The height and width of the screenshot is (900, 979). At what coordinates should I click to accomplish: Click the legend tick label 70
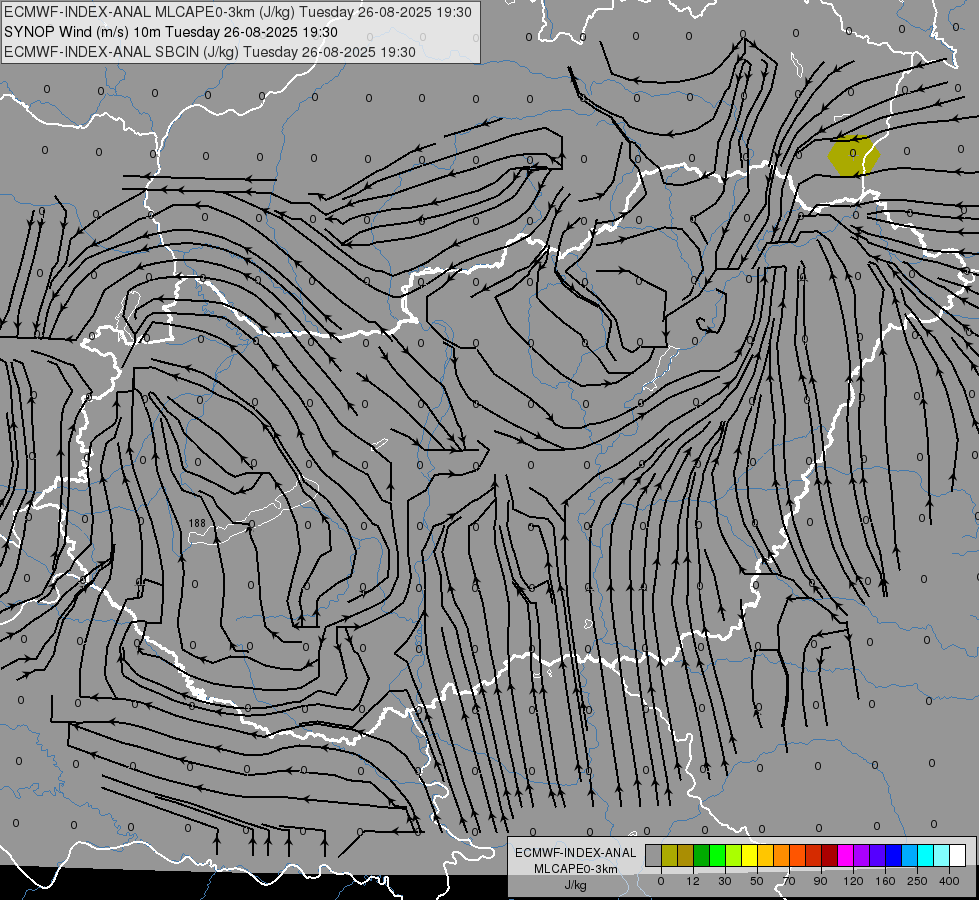(x=789, y=881)
